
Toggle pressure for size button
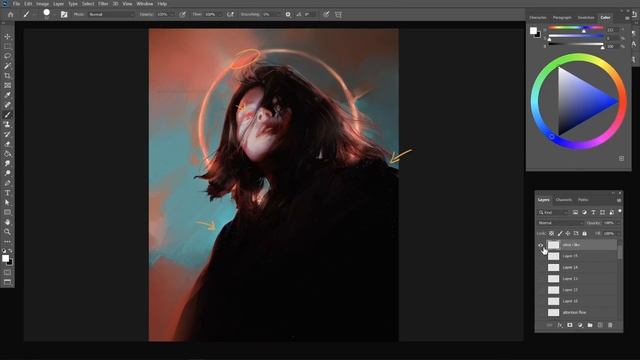(326, 15)
